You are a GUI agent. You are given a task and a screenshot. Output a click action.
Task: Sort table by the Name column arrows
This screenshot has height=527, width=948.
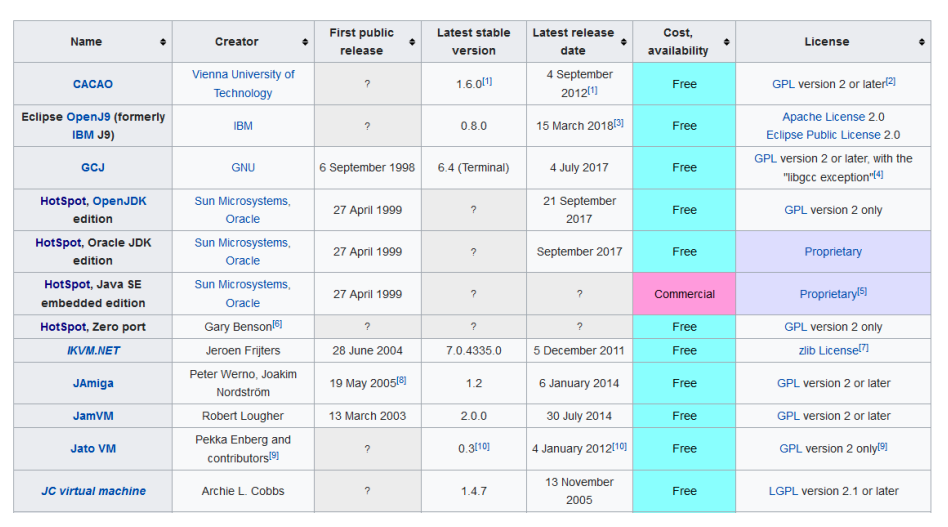point(163,42)
